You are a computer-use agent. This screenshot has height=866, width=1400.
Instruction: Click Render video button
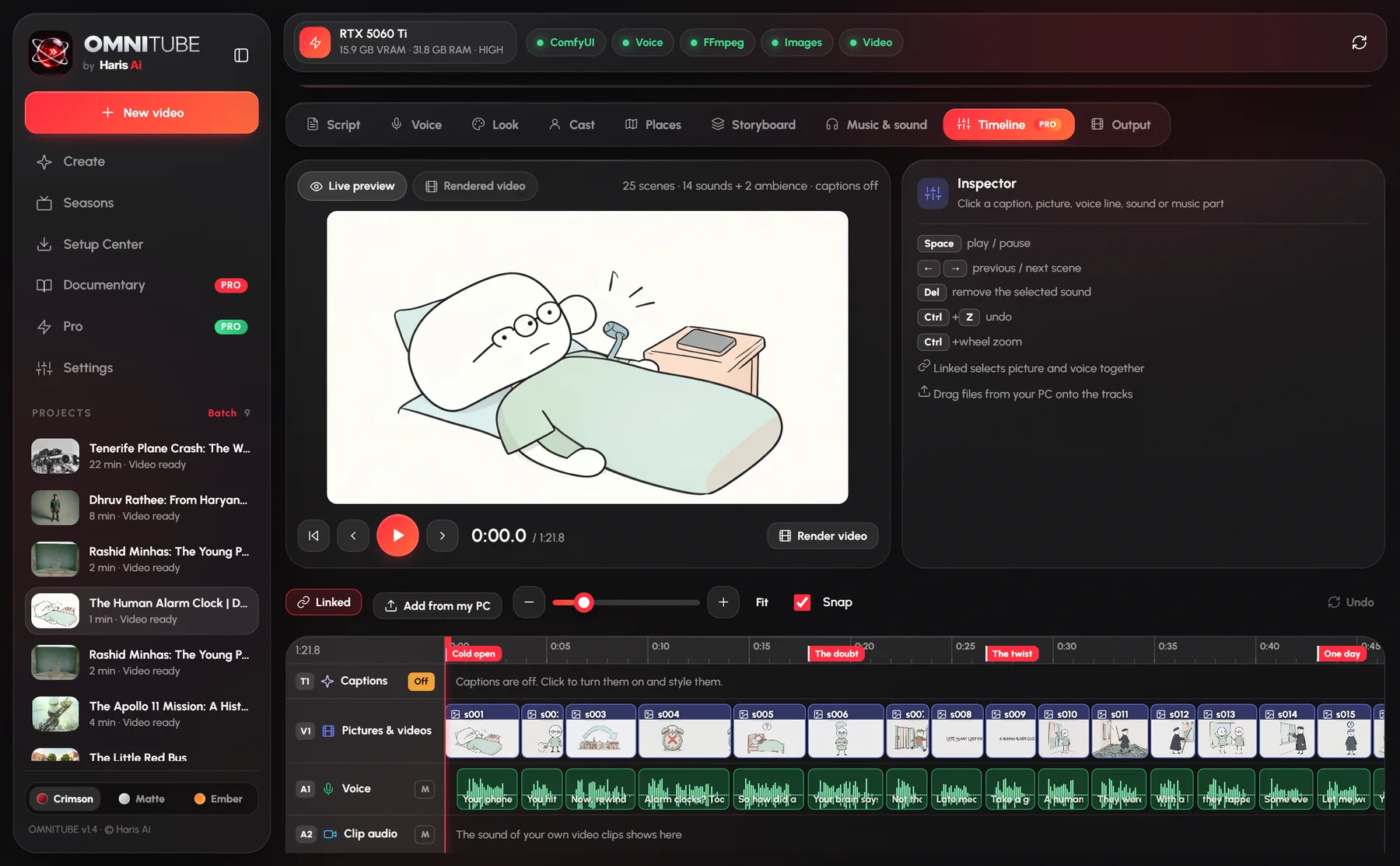click(x=823, y=535)
